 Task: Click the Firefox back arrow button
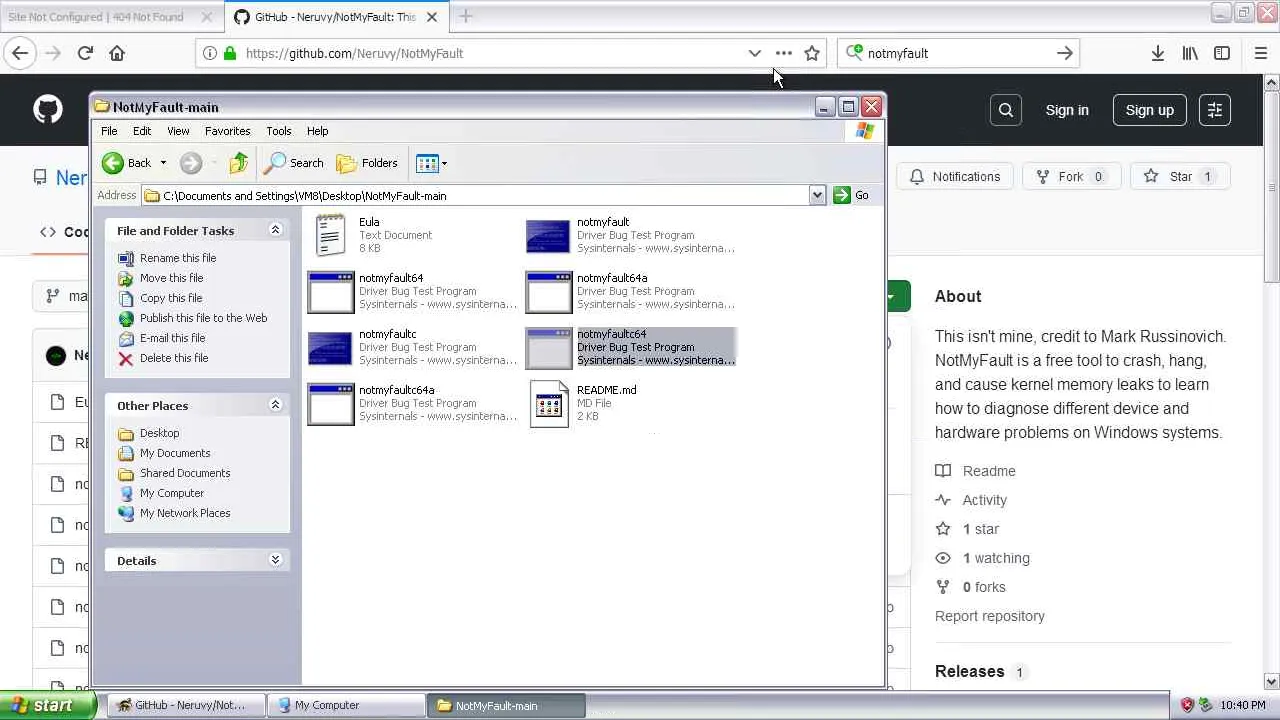[20, 53]
